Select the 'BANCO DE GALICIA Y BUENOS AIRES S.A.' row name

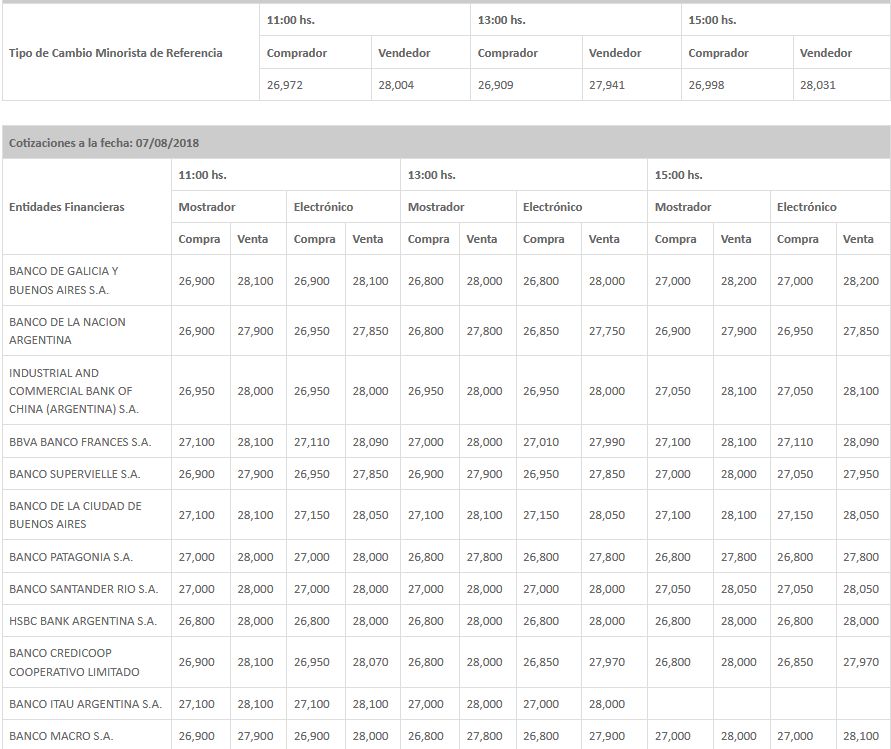point(64,281)
